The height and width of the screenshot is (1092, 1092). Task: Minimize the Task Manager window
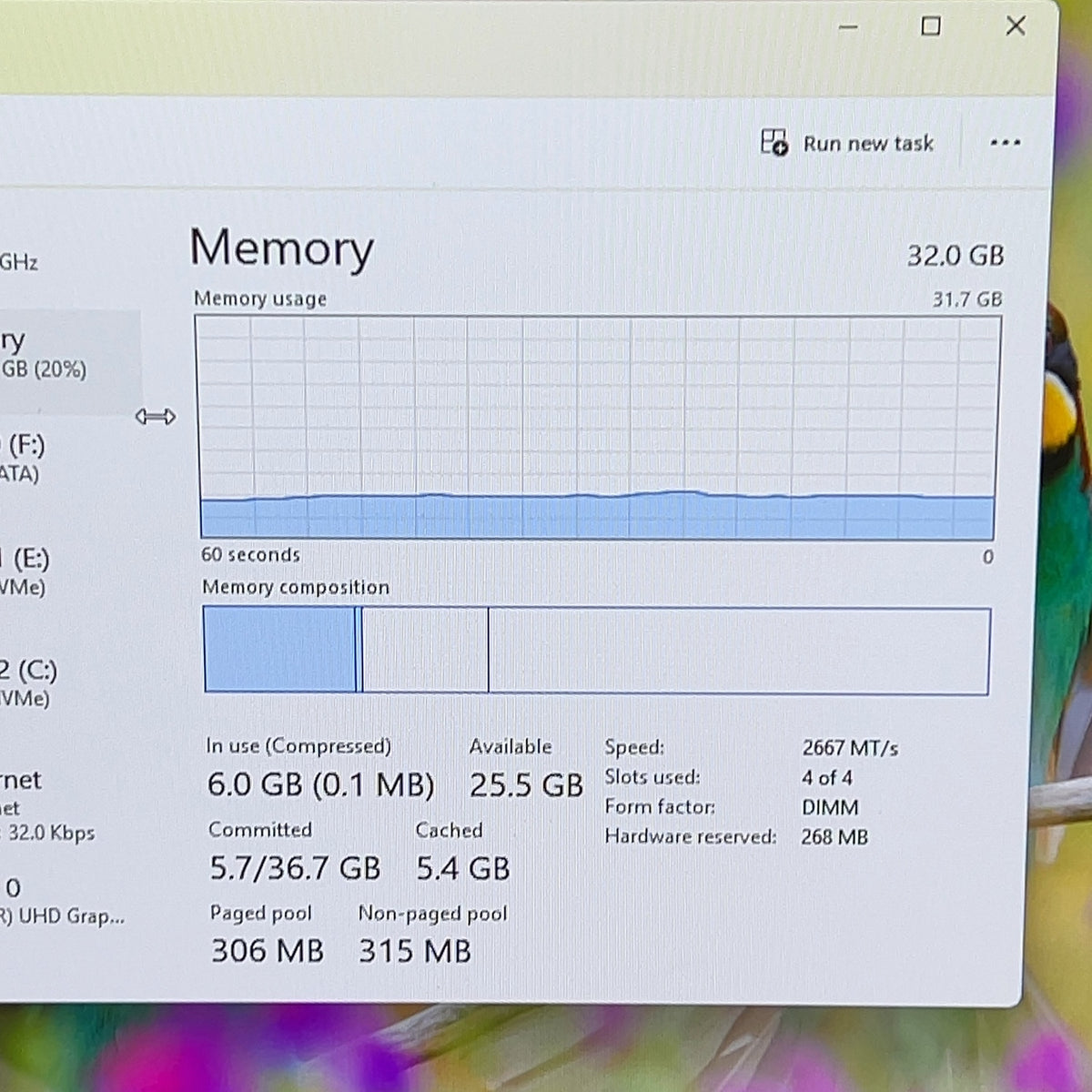pyautogui.click(x=848, y=27)
